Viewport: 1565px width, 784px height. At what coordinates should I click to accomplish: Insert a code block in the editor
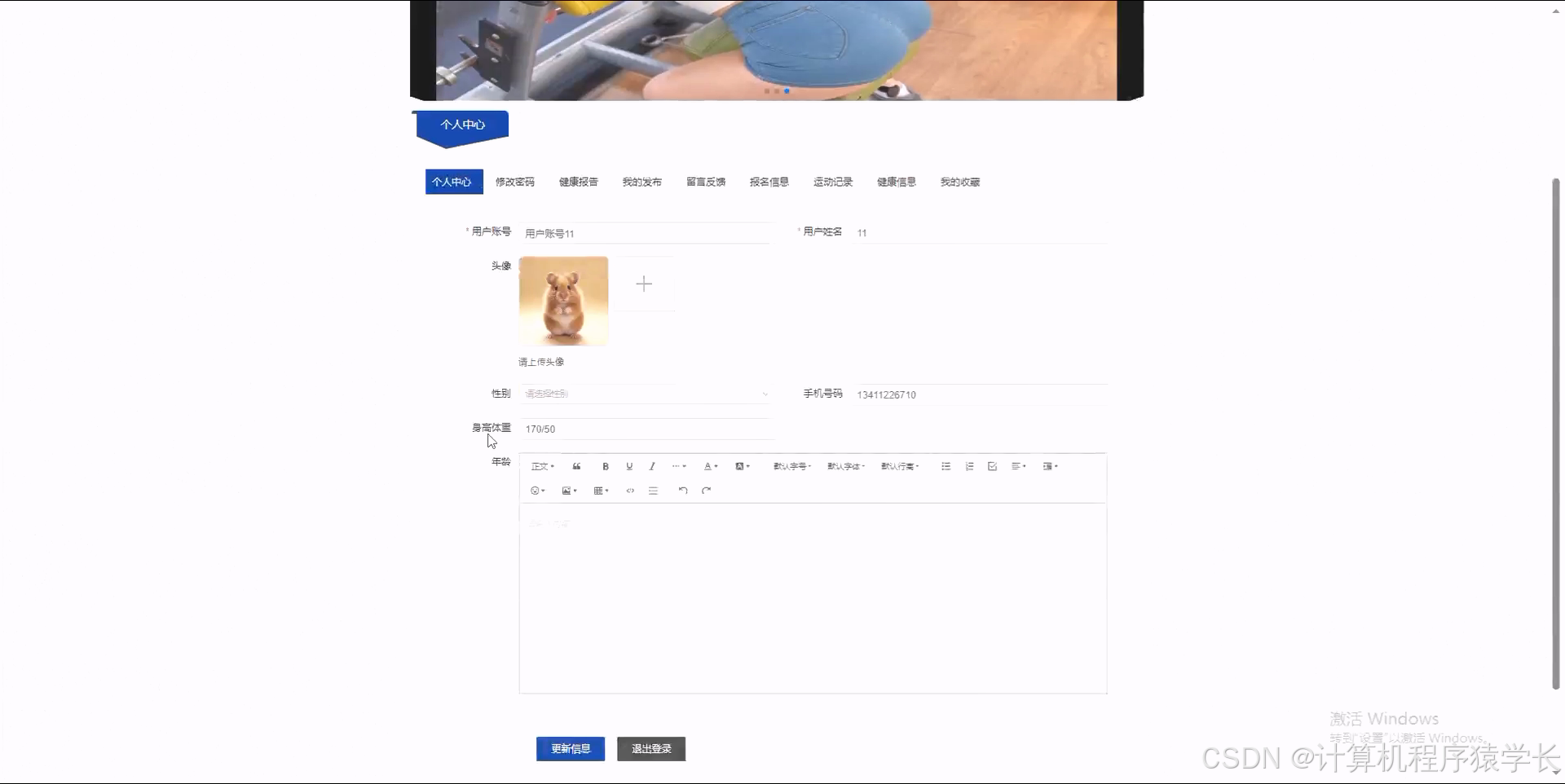(629, 491)
